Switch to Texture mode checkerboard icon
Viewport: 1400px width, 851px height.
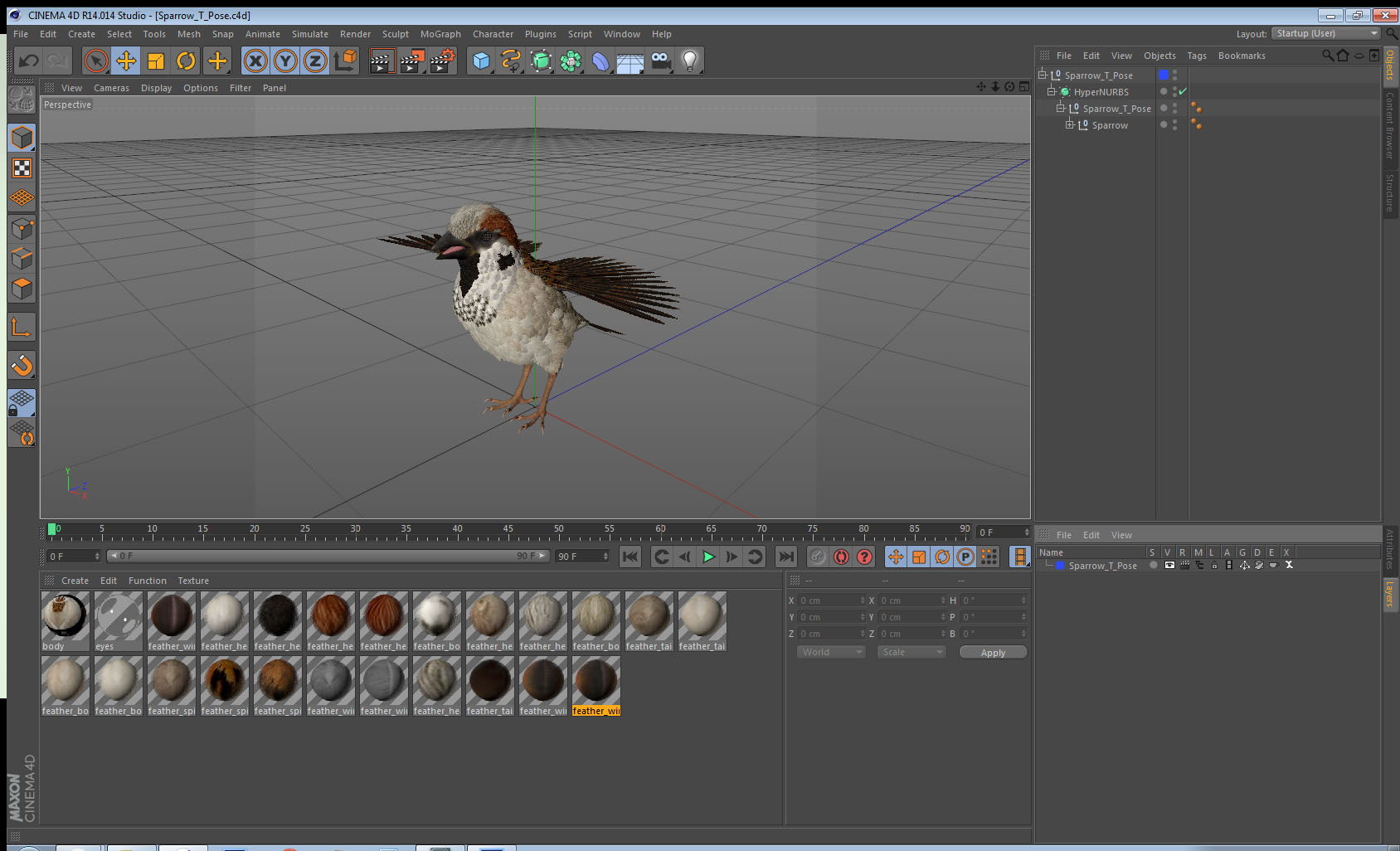tap(22, 168)
